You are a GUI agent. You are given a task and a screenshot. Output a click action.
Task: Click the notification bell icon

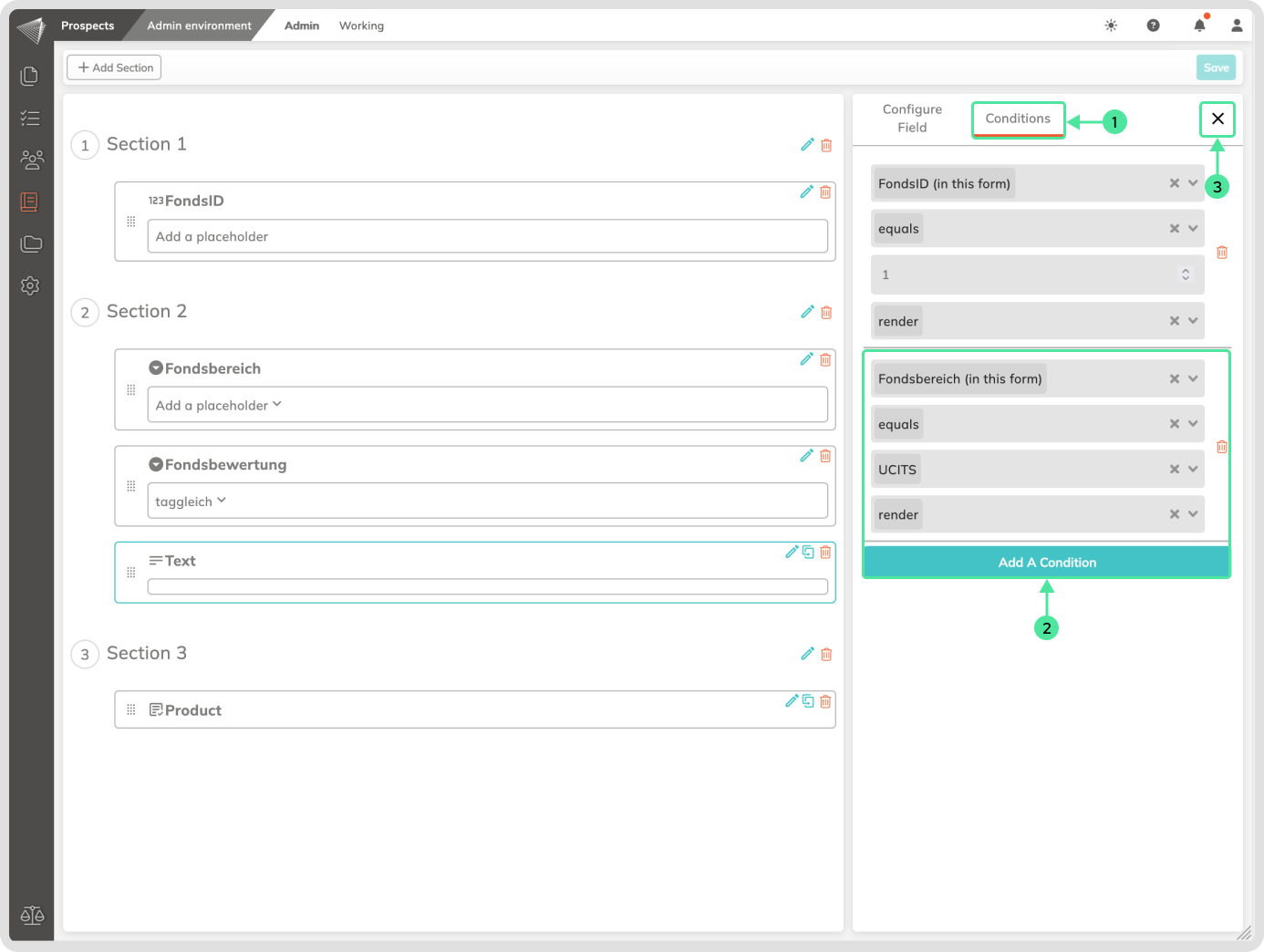tap(1199, 26)
